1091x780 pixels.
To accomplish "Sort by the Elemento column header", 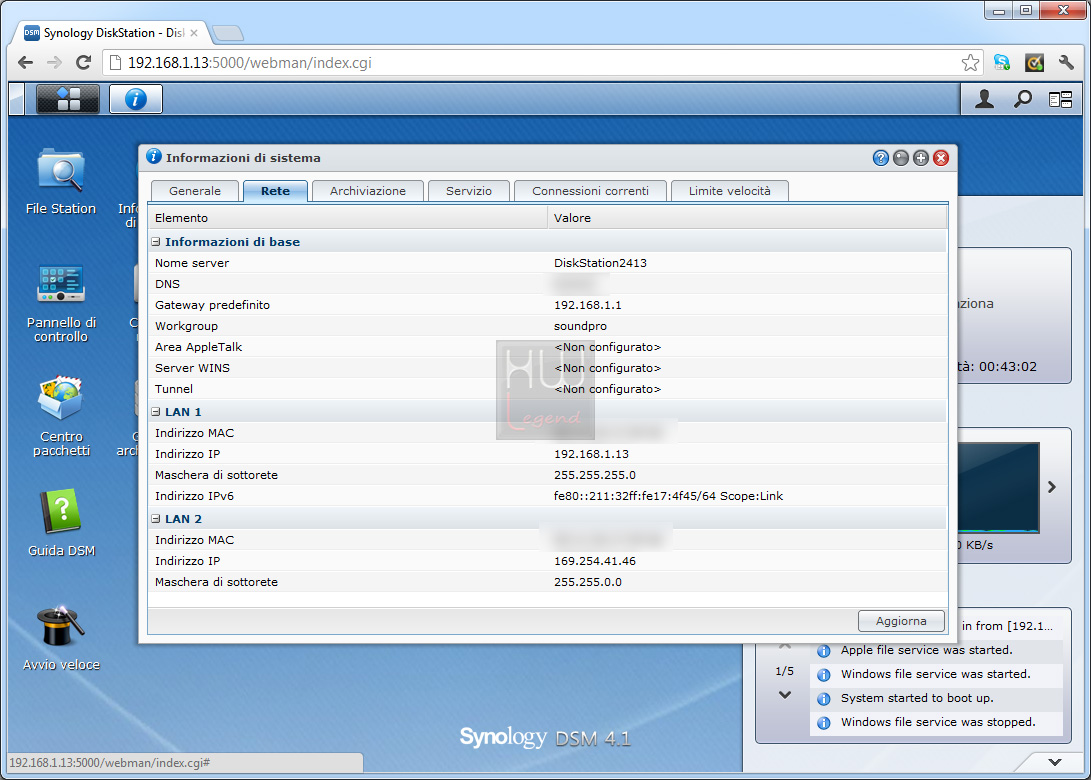I will (x=348, y=218).
